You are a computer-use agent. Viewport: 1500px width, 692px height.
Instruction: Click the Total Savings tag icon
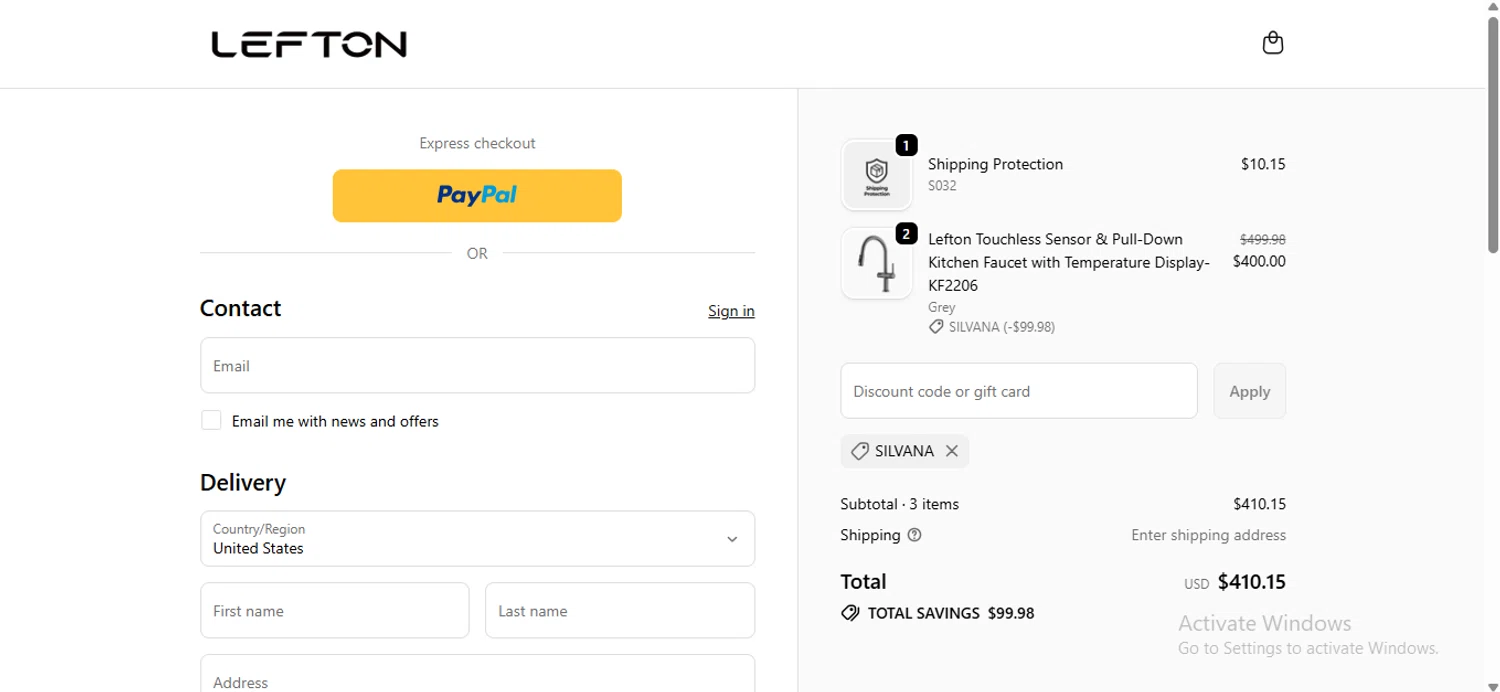point(850,613)
